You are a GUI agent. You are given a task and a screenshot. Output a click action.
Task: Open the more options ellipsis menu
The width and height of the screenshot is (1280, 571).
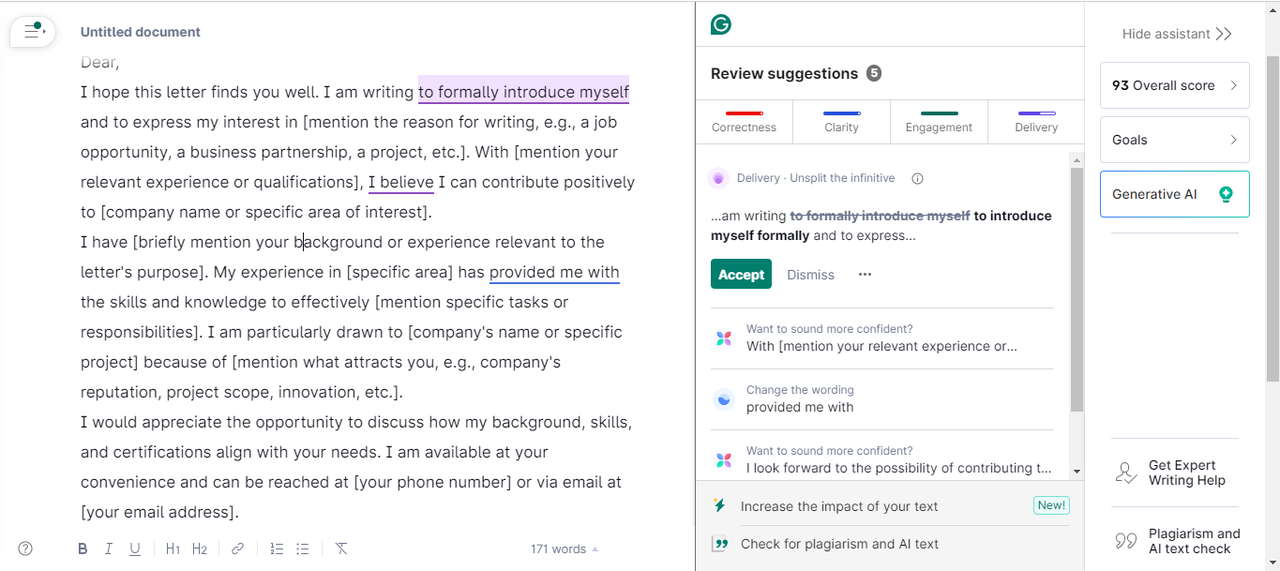coord(865,275)
